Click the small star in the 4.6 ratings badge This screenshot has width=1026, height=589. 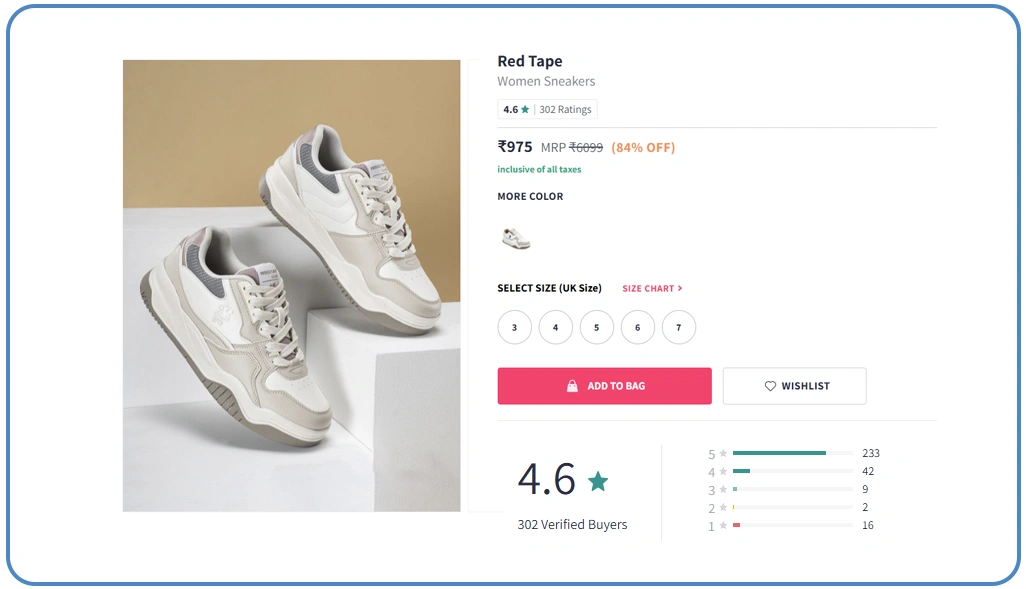tap(527, 110)
